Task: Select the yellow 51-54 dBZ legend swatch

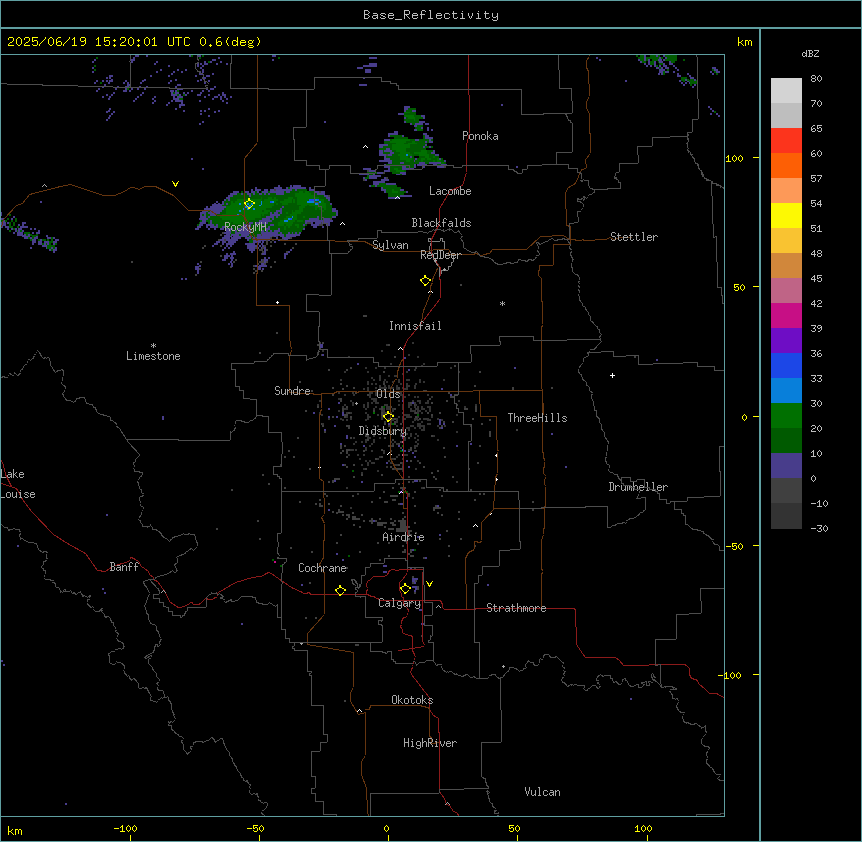Action: (x=786, y=215)
